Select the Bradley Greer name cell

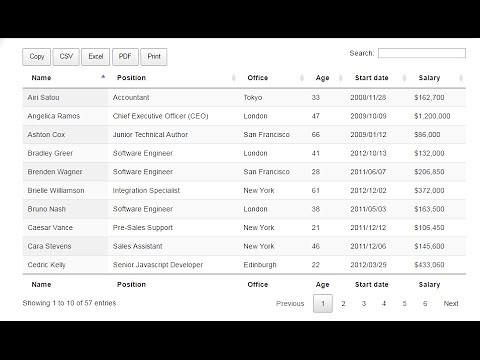(65, 153)
